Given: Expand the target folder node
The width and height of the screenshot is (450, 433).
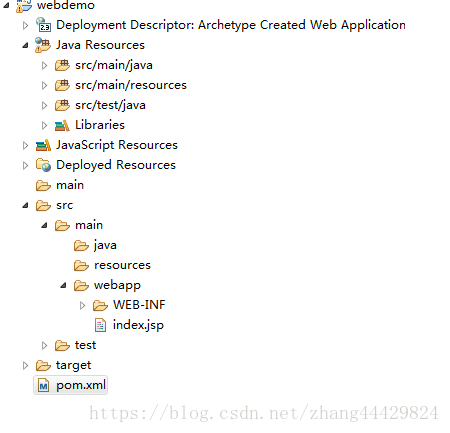Looking at the screenshot, I should pos(25,365).
